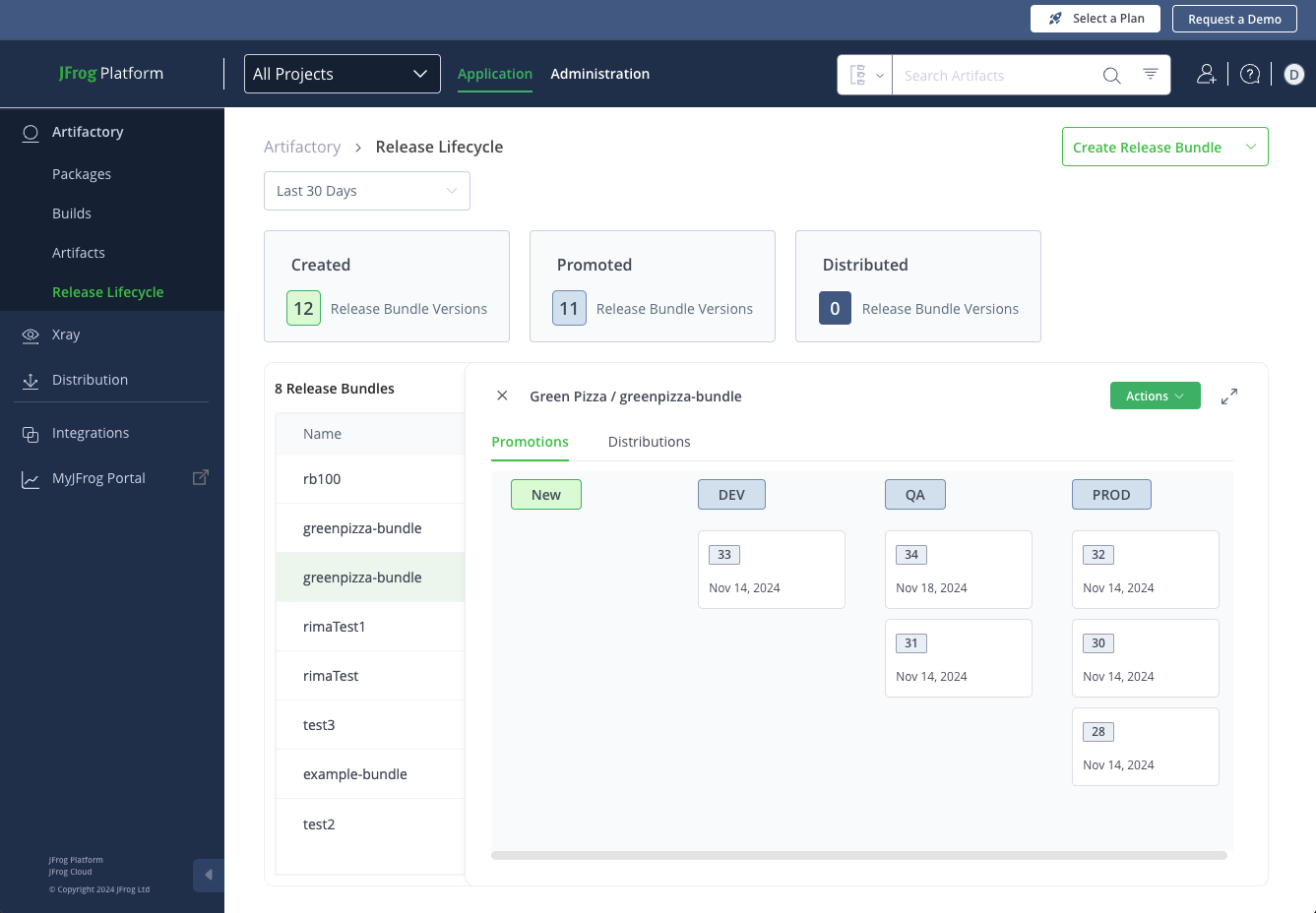Click the Request a Demo button
Viewport: 1316px width, 913px height.
pos(1234,18)
